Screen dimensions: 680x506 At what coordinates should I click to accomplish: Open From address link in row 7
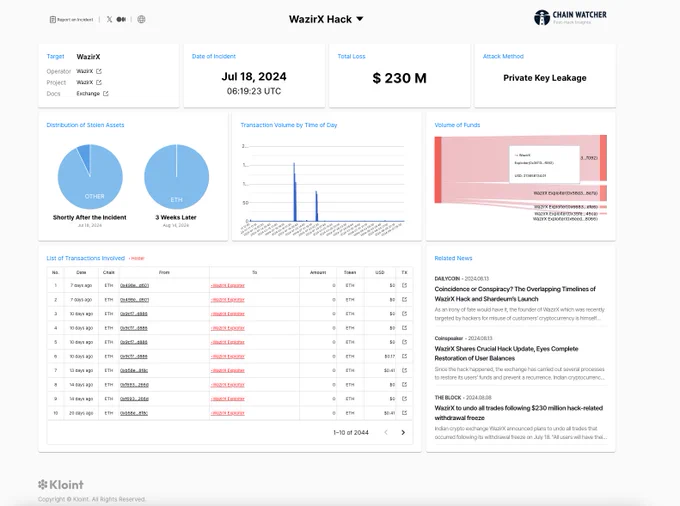click(134, 370)
